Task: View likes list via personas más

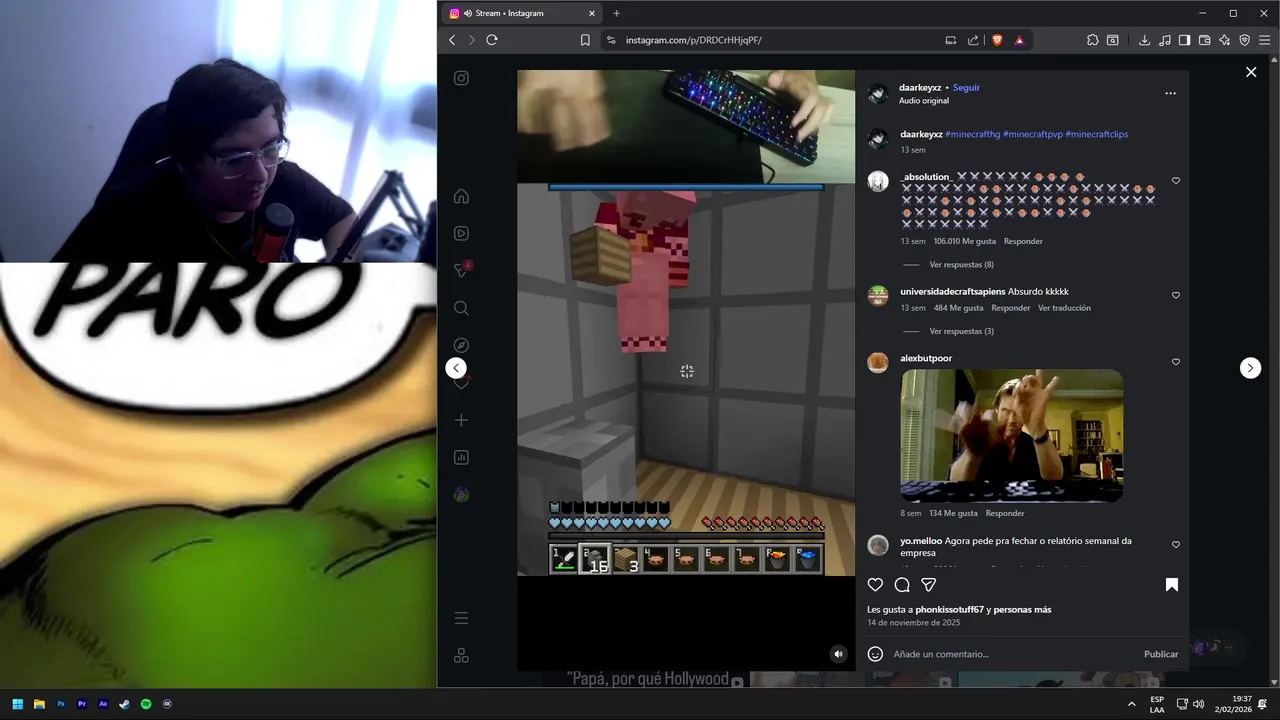Action: click(1022, 610)
